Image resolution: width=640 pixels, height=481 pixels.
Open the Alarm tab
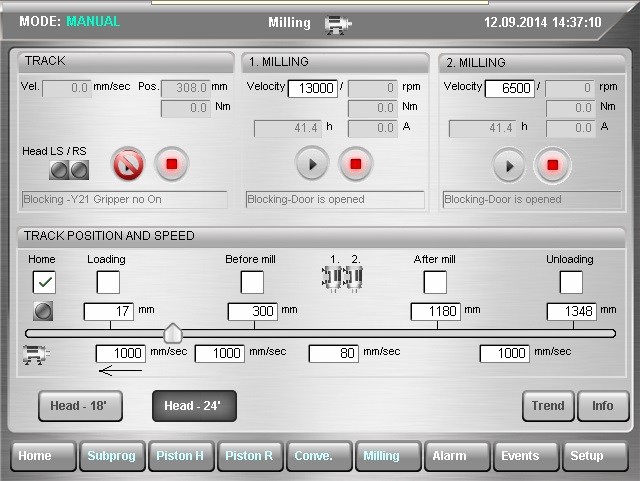tap(457, 456)
